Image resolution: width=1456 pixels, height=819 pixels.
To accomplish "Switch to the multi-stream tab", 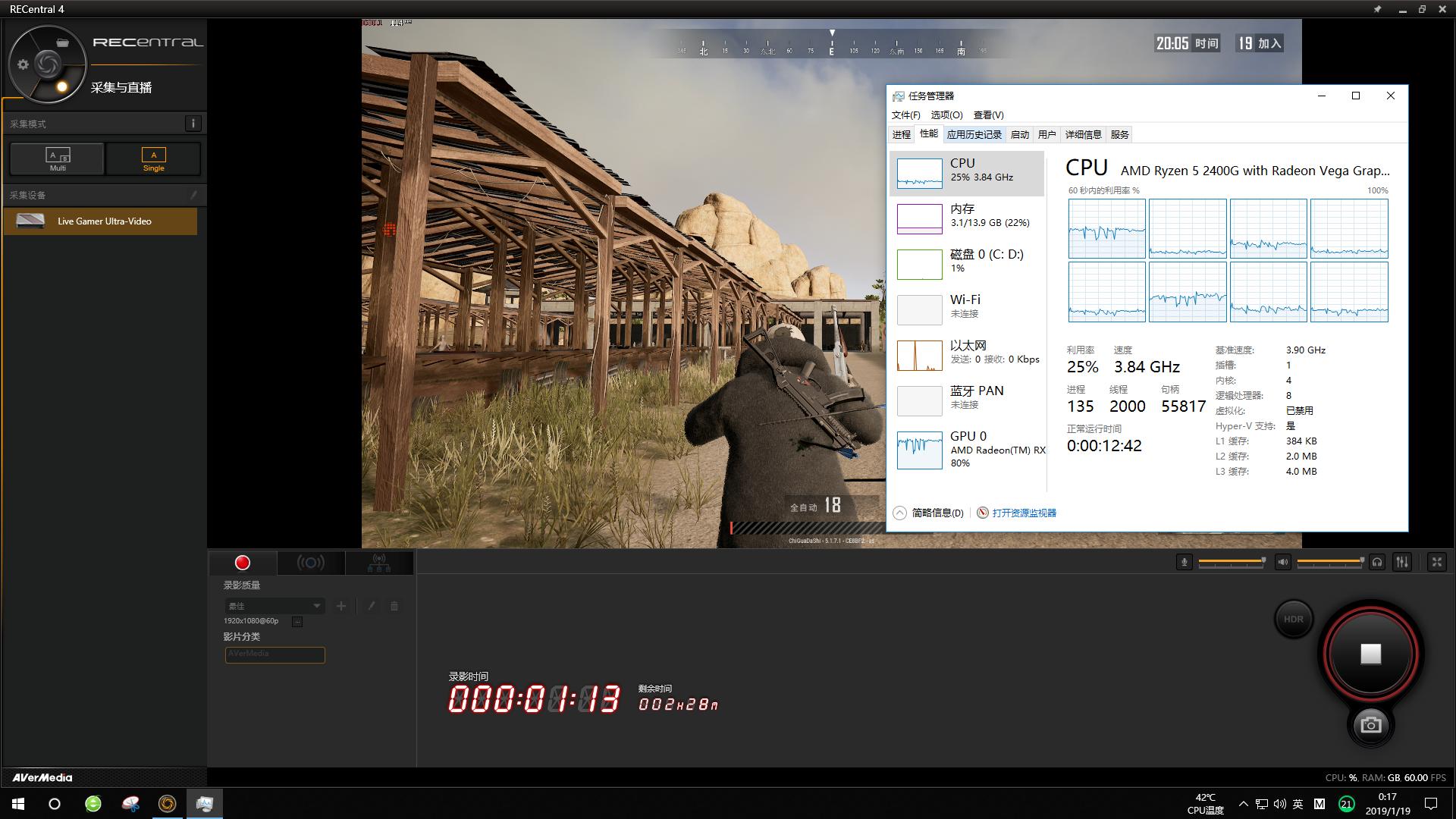I will (379, 563).
